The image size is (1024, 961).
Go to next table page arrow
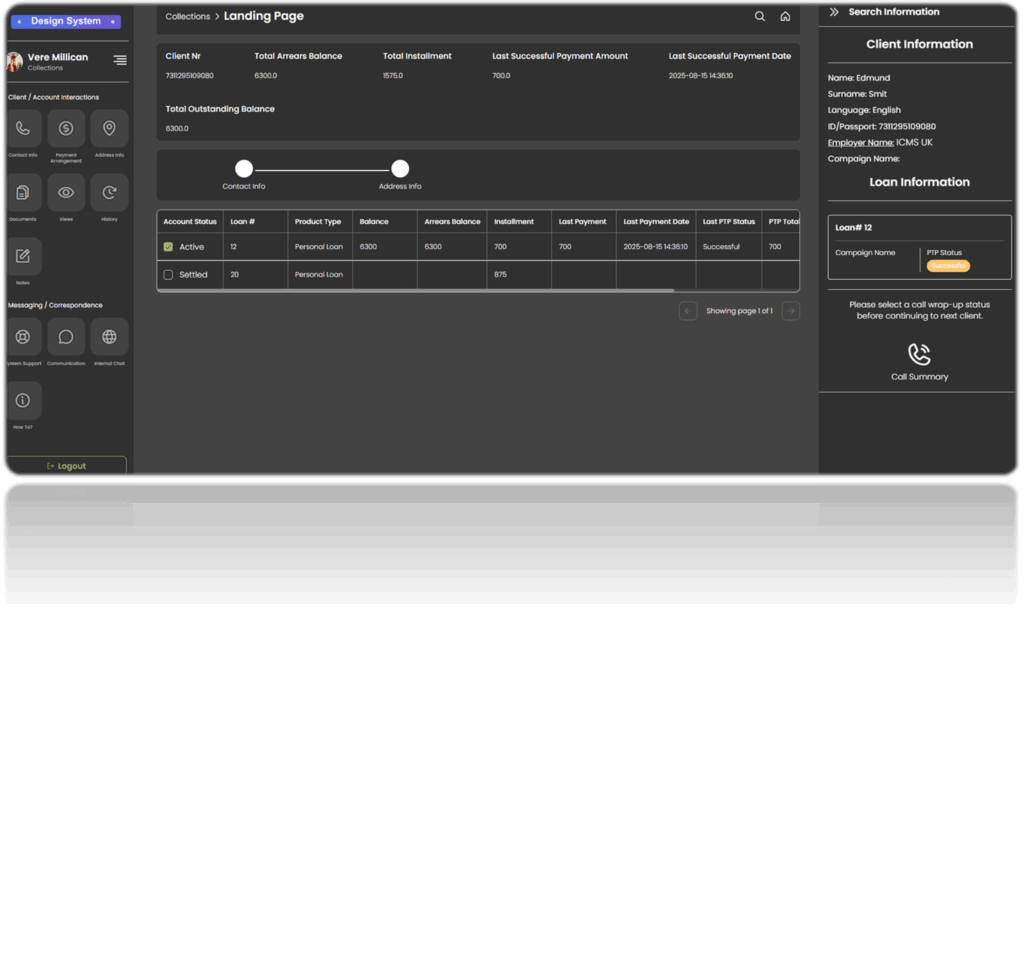tap(790, 311)
